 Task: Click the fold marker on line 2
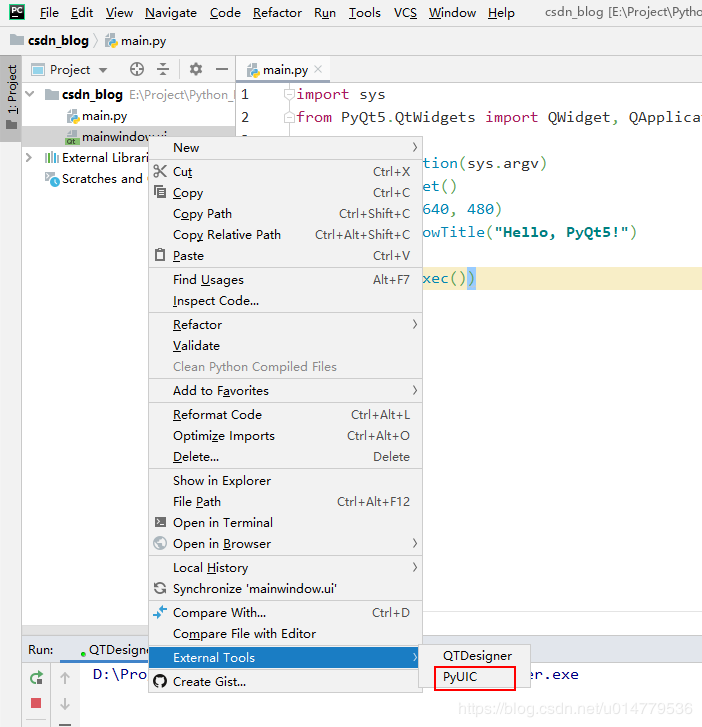coord(289,117)
